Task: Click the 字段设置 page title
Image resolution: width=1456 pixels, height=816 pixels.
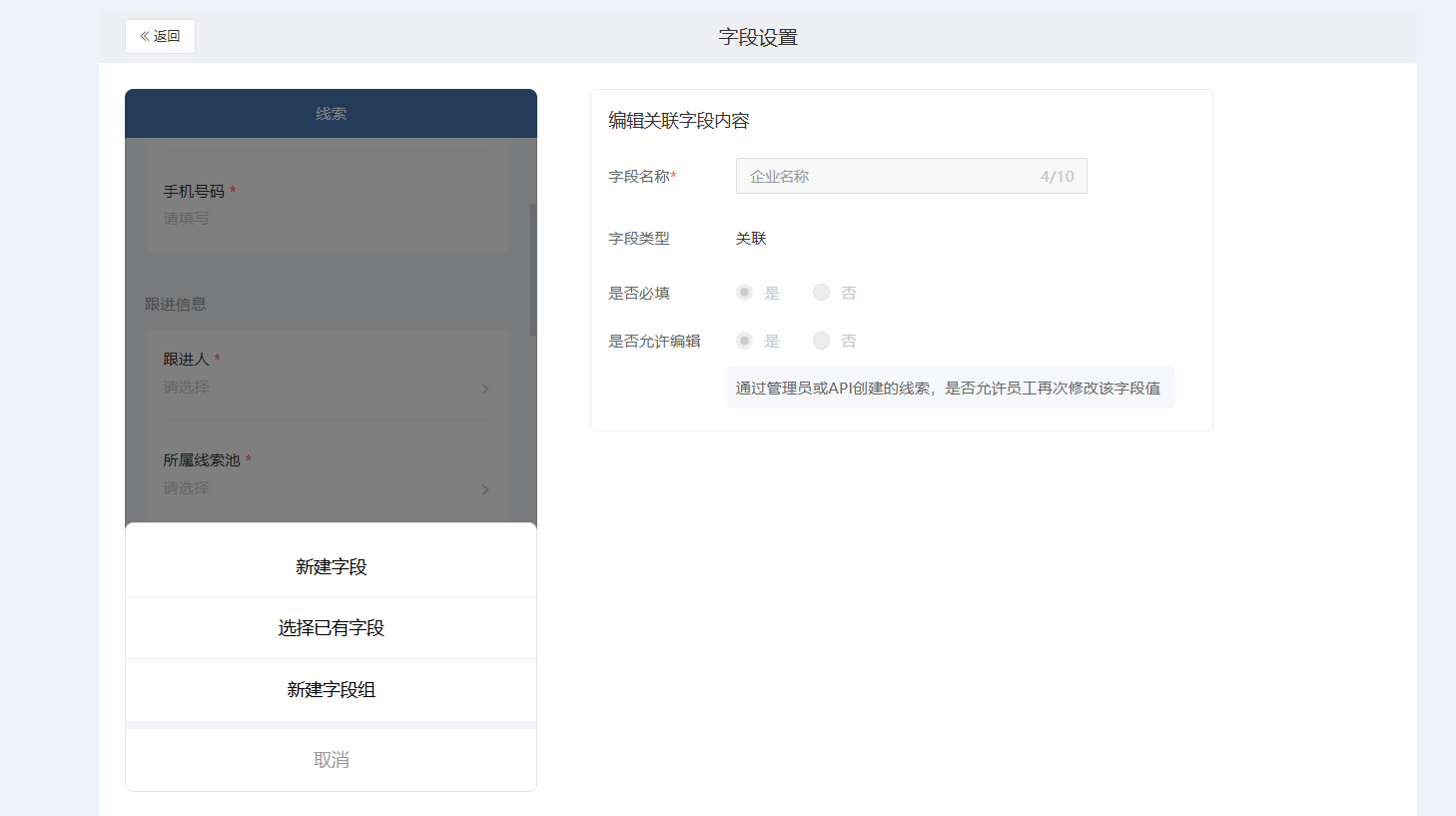Action: tap(758, 38)
